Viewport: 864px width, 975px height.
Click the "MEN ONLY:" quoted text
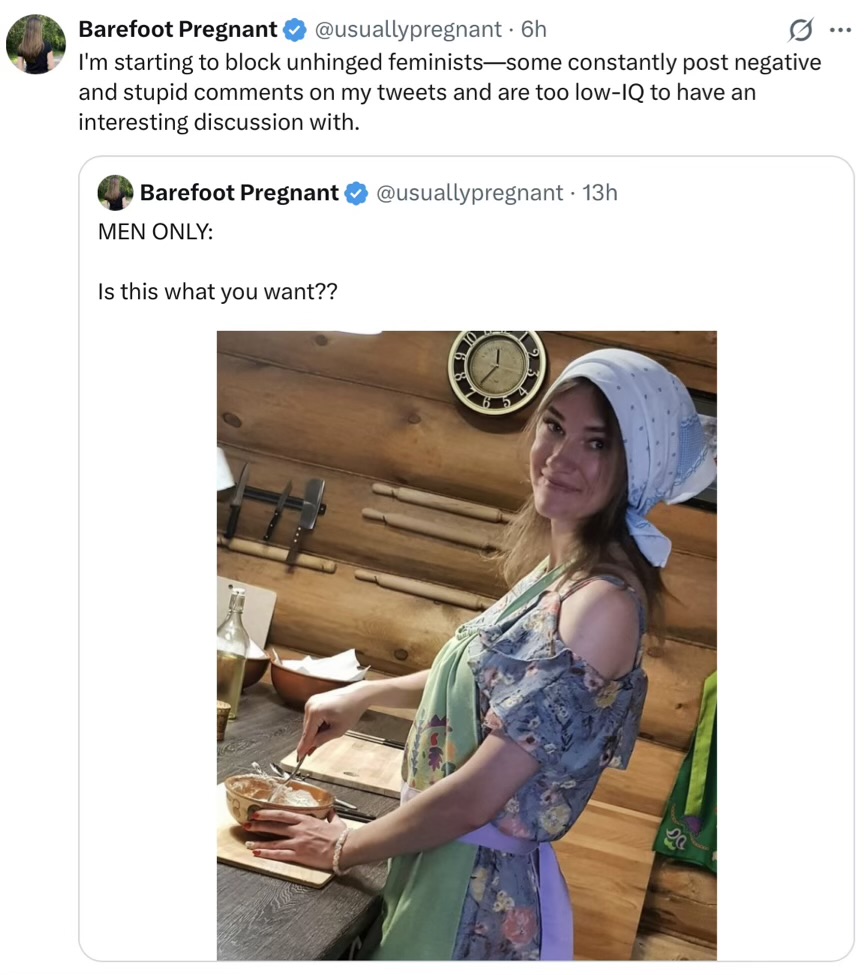[x=155, y=231]
